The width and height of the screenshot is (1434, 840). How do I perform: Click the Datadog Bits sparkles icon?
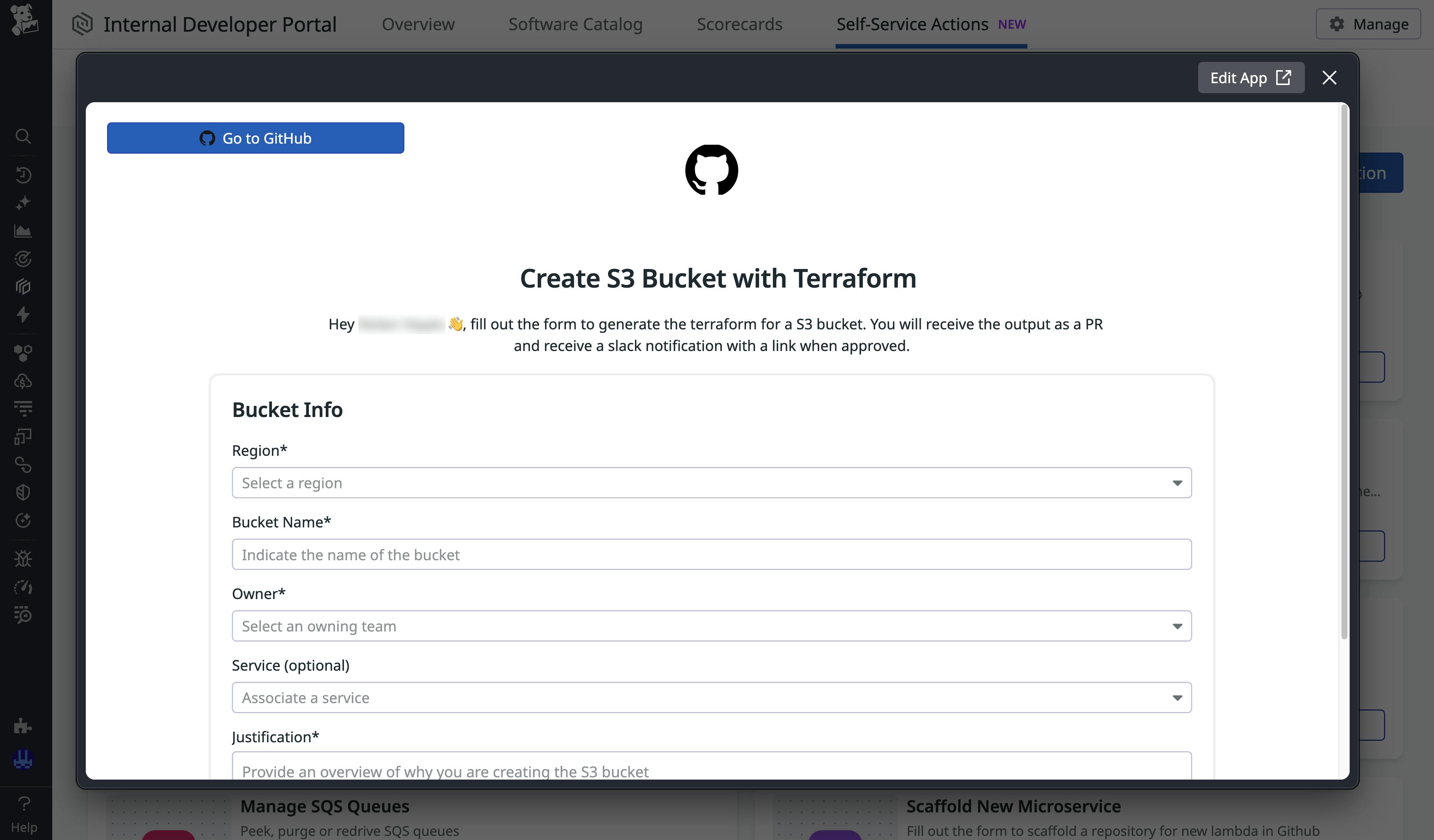click(24, 203)
